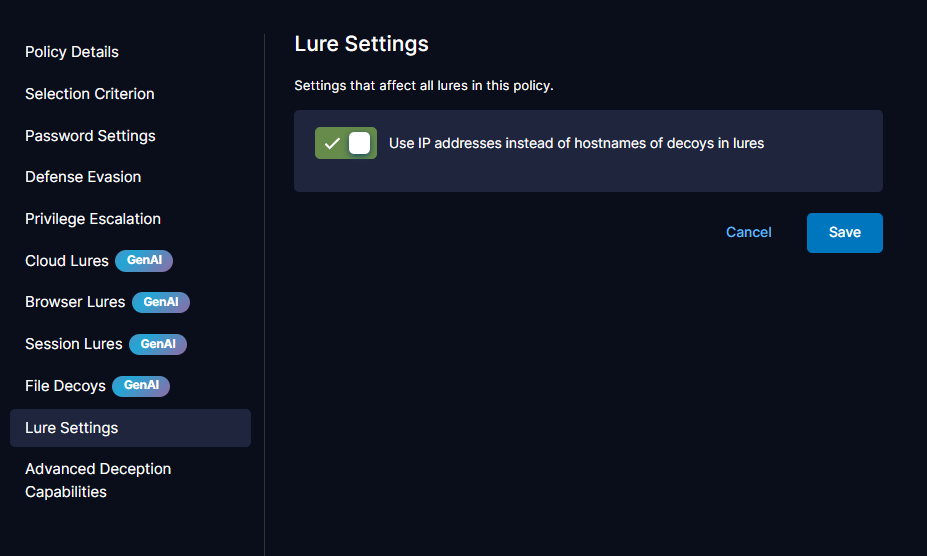
Task: Save the lure settings
Action: [844, 232]
